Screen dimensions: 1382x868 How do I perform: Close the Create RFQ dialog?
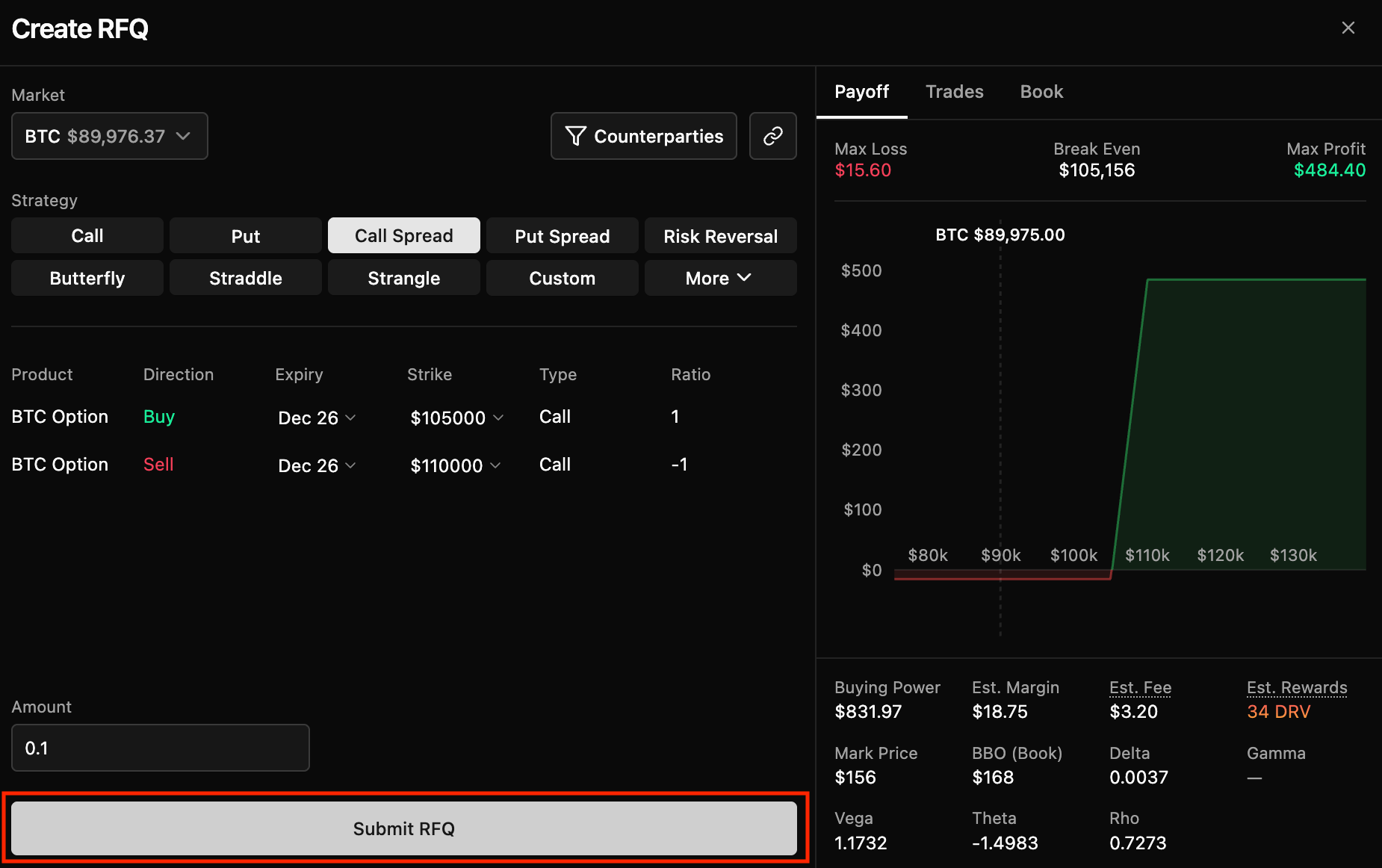point(1348,28)
